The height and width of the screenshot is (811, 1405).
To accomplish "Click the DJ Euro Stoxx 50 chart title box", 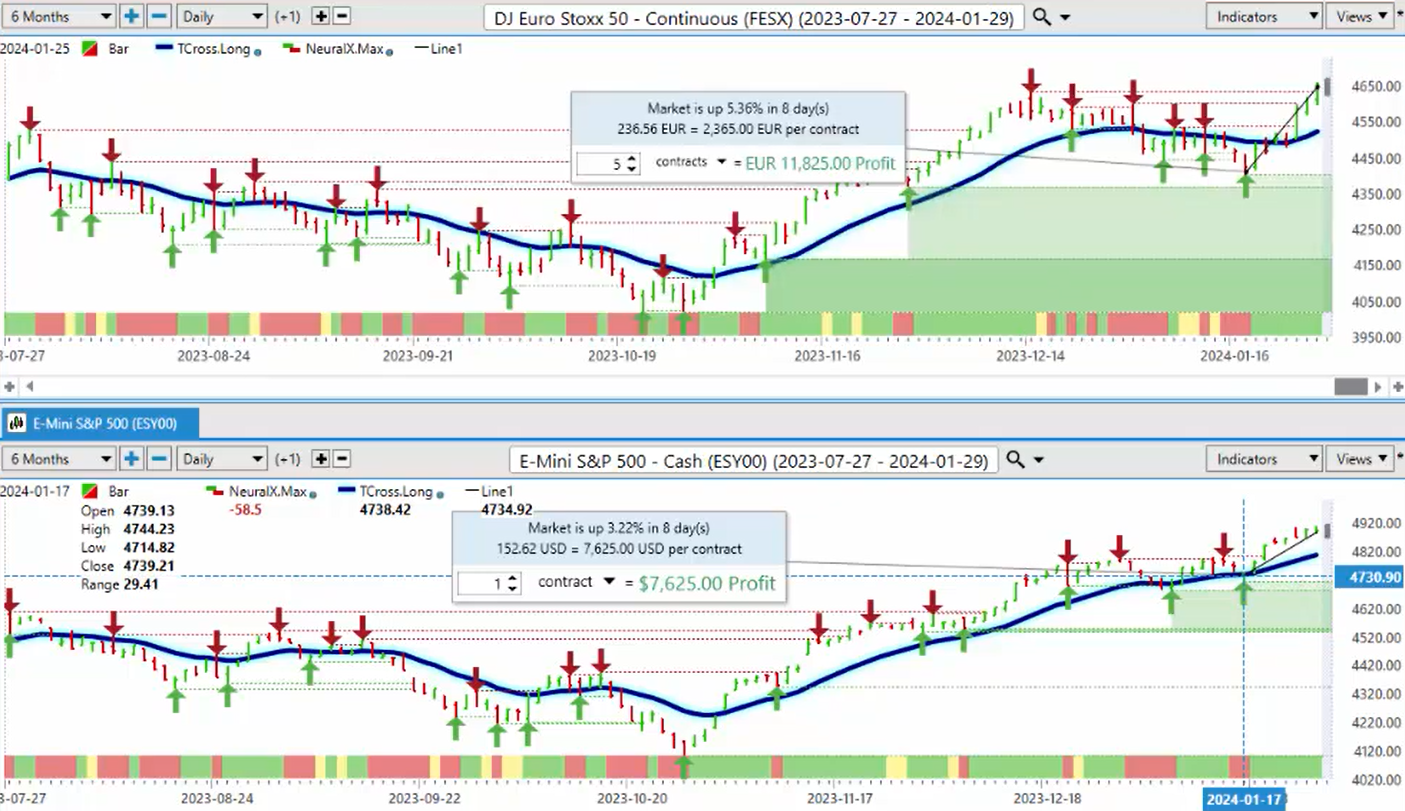I will point(753,17).
